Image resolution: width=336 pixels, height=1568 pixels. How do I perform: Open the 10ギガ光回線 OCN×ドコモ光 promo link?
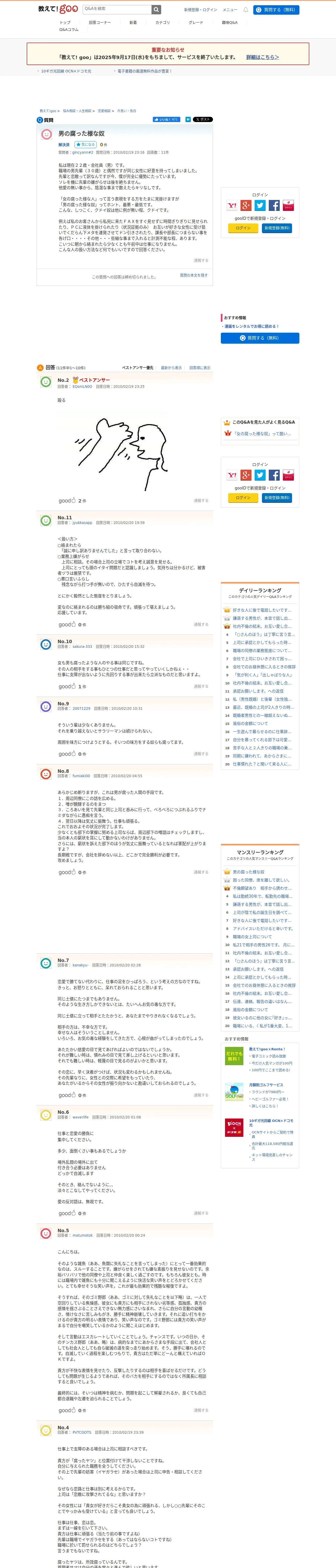[66, 71]
